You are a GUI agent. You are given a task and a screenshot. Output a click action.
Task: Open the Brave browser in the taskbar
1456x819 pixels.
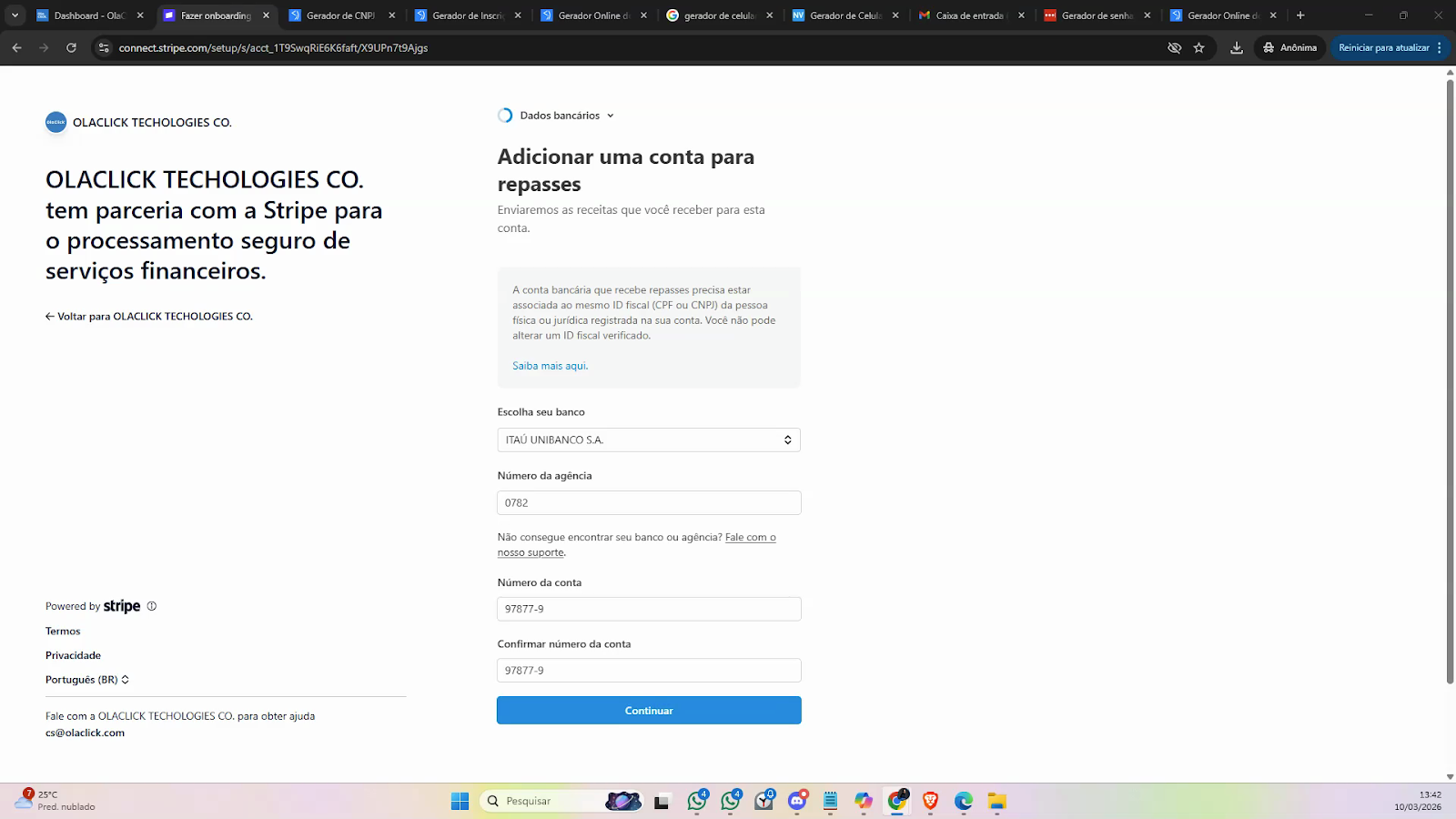pyautogui.click(x=930, y=801)
